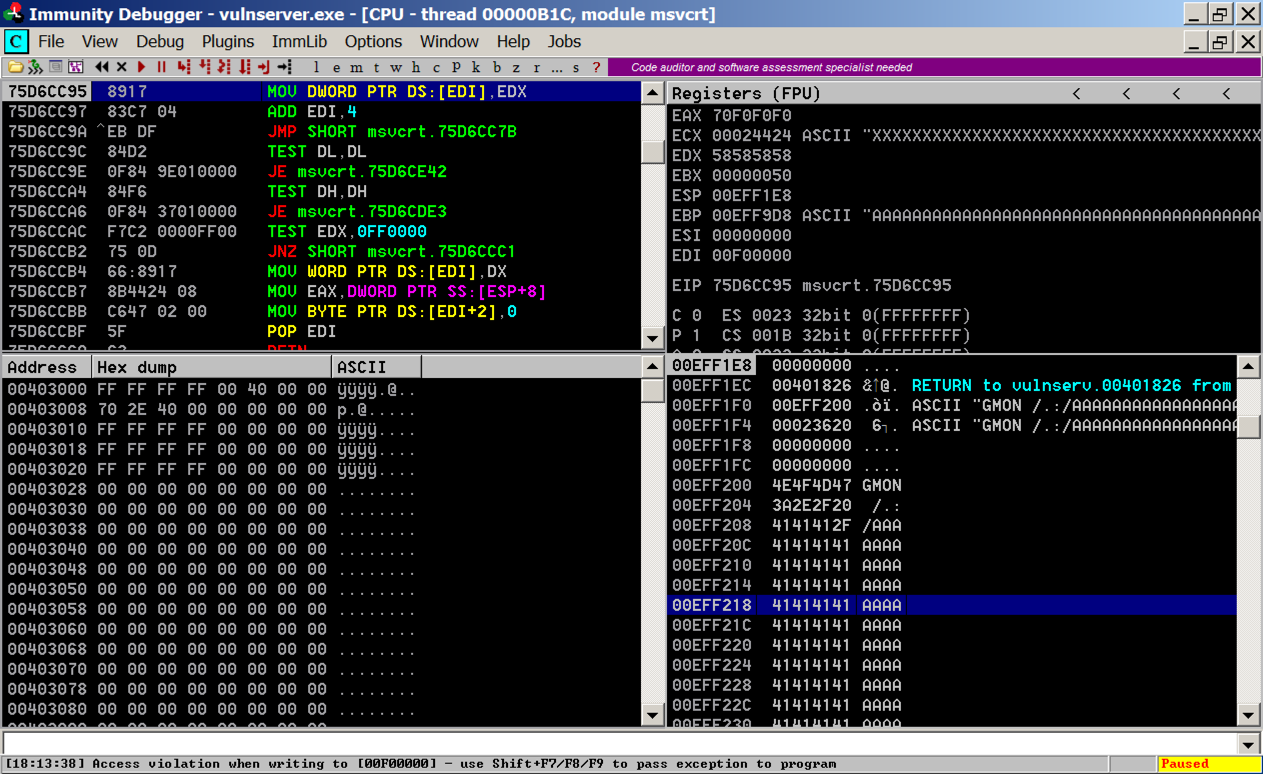This screenshot has height=774, width=1263.
Task: Pause execution with the red pause icon
Action: point(161,67)
